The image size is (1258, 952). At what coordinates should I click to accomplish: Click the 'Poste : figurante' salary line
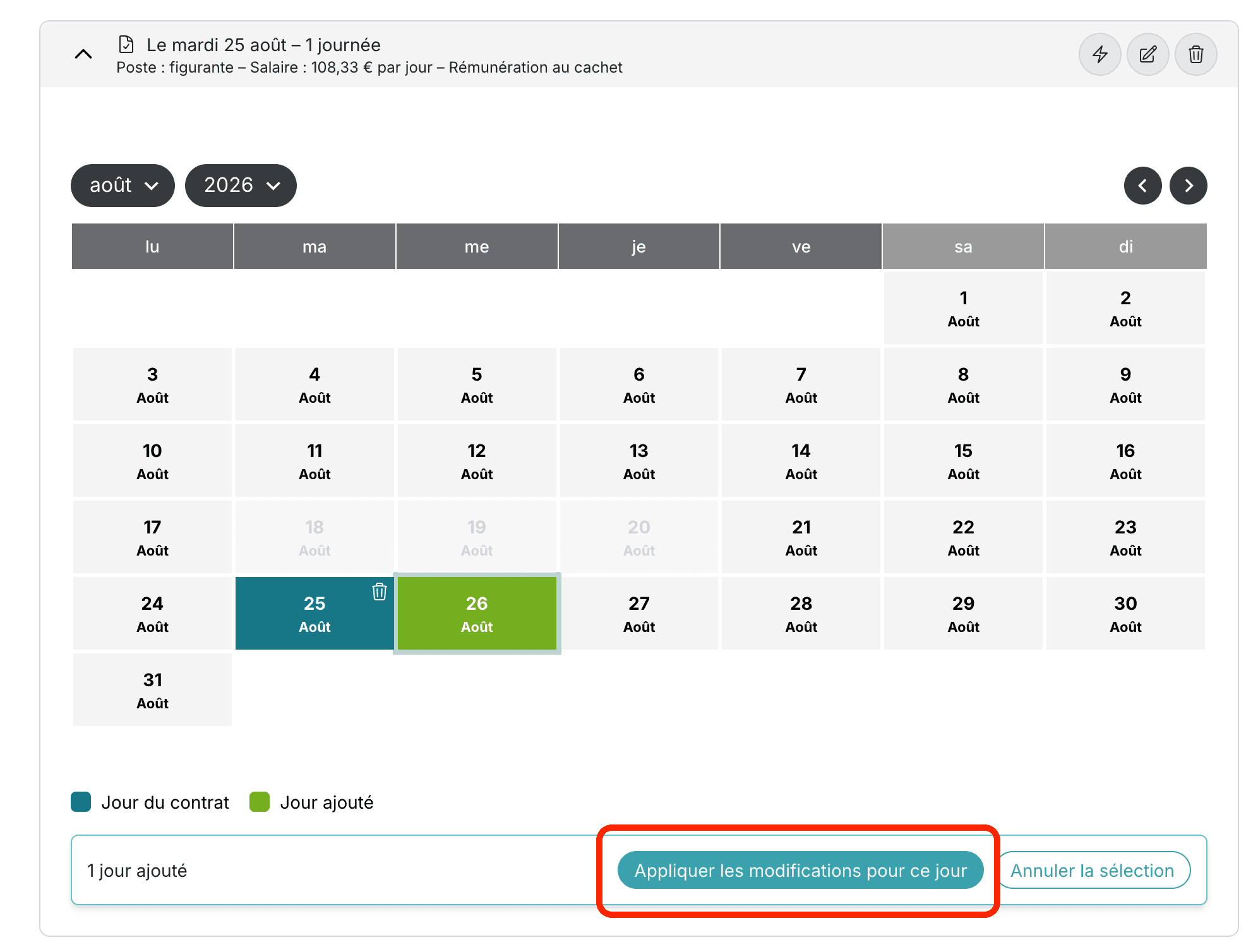click(x=369, y=68)
